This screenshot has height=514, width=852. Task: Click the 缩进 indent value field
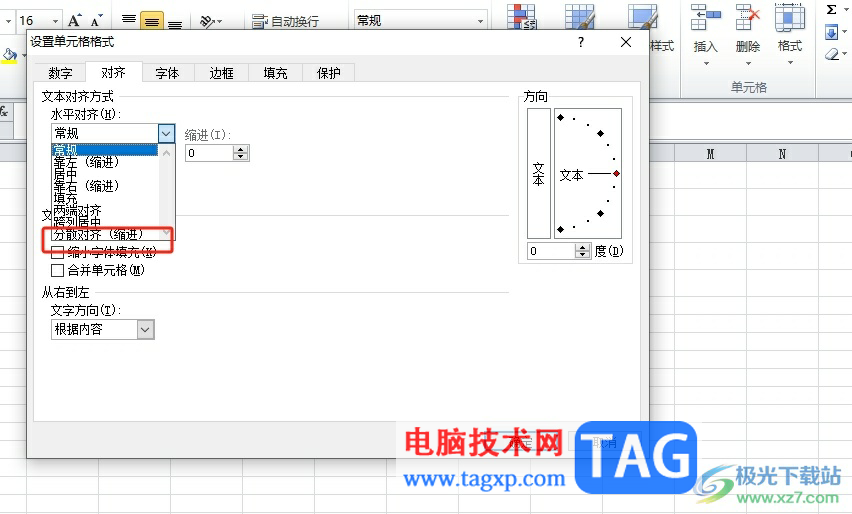coord(209,153)
